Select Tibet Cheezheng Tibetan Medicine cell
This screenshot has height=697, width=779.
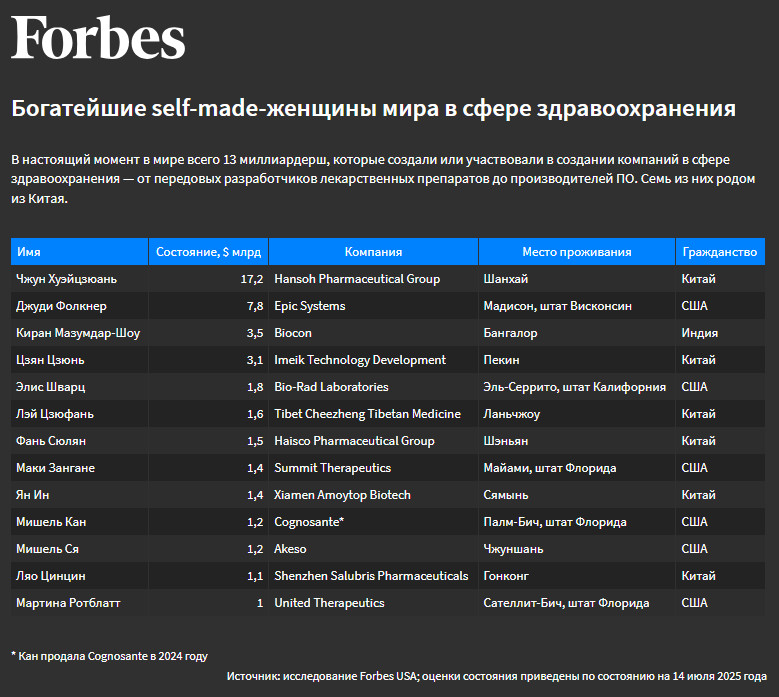[373, 414]
